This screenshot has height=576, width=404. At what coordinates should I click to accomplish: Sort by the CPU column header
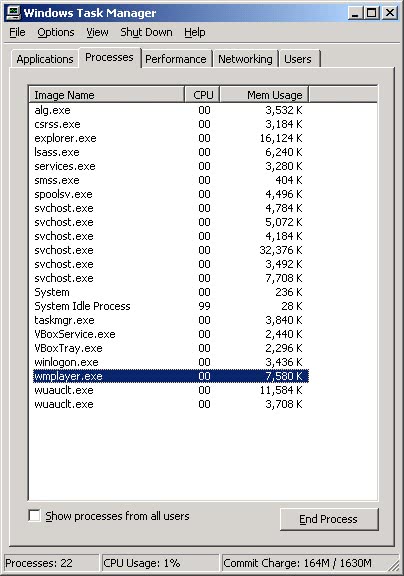point(202,95)
